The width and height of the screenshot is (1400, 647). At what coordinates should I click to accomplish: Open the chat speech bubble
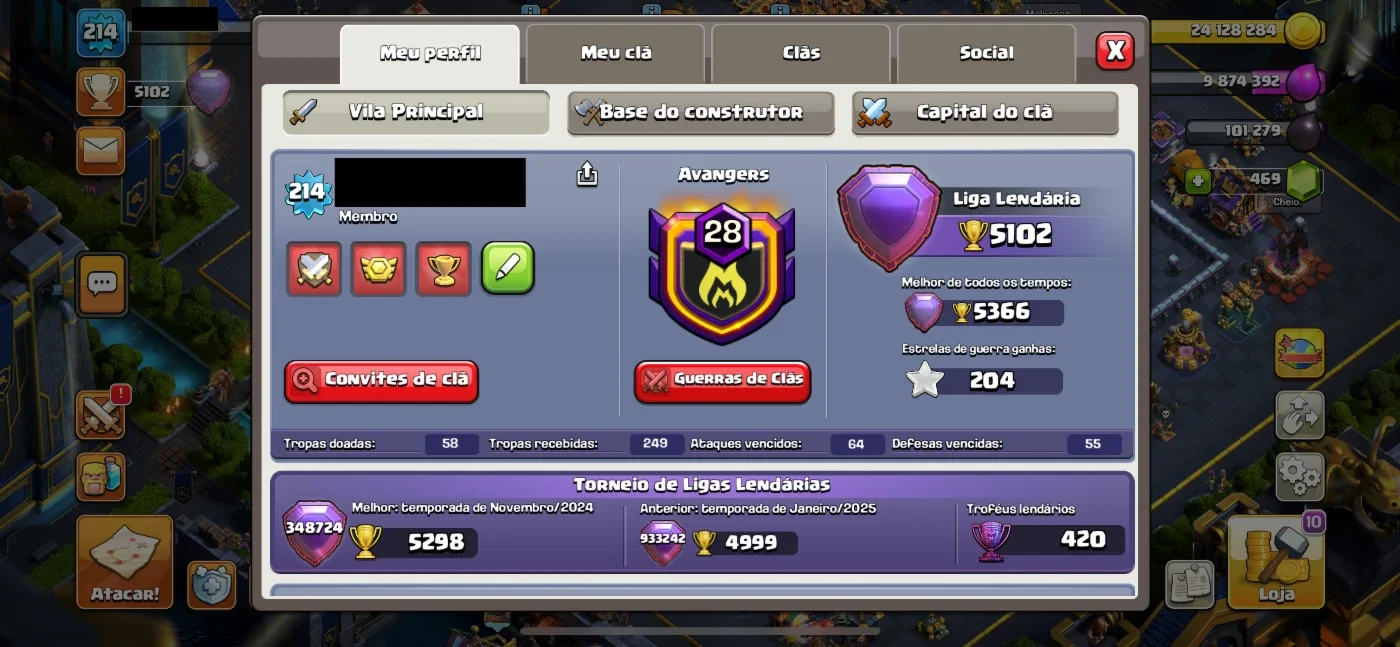[101, 284]
